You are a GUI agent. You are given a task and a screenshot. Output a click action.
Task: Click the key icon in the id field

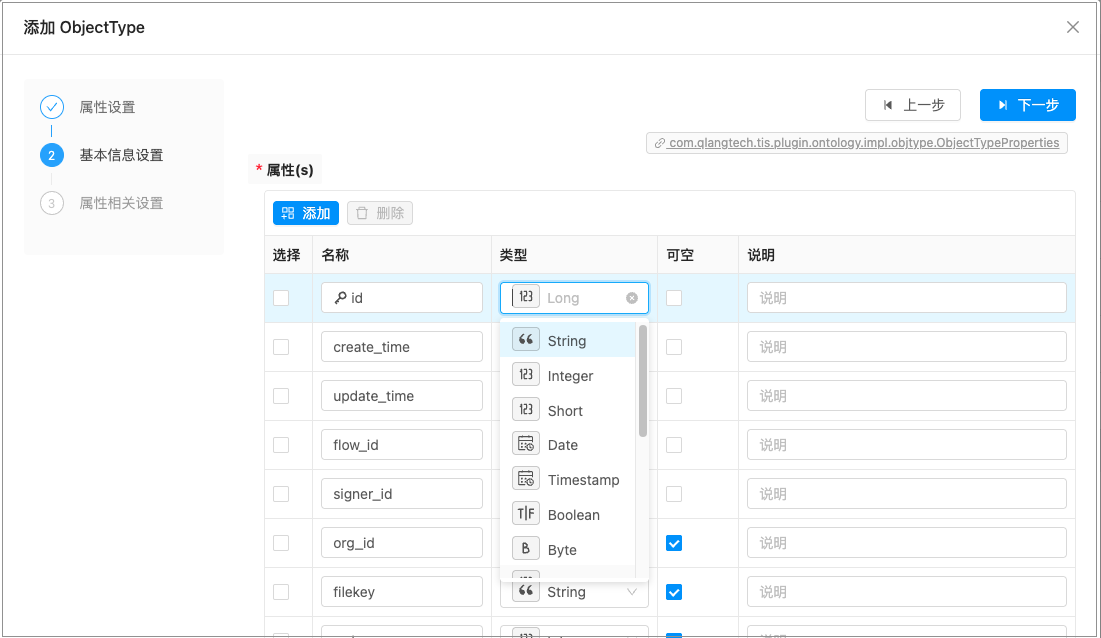coord(341,298)
